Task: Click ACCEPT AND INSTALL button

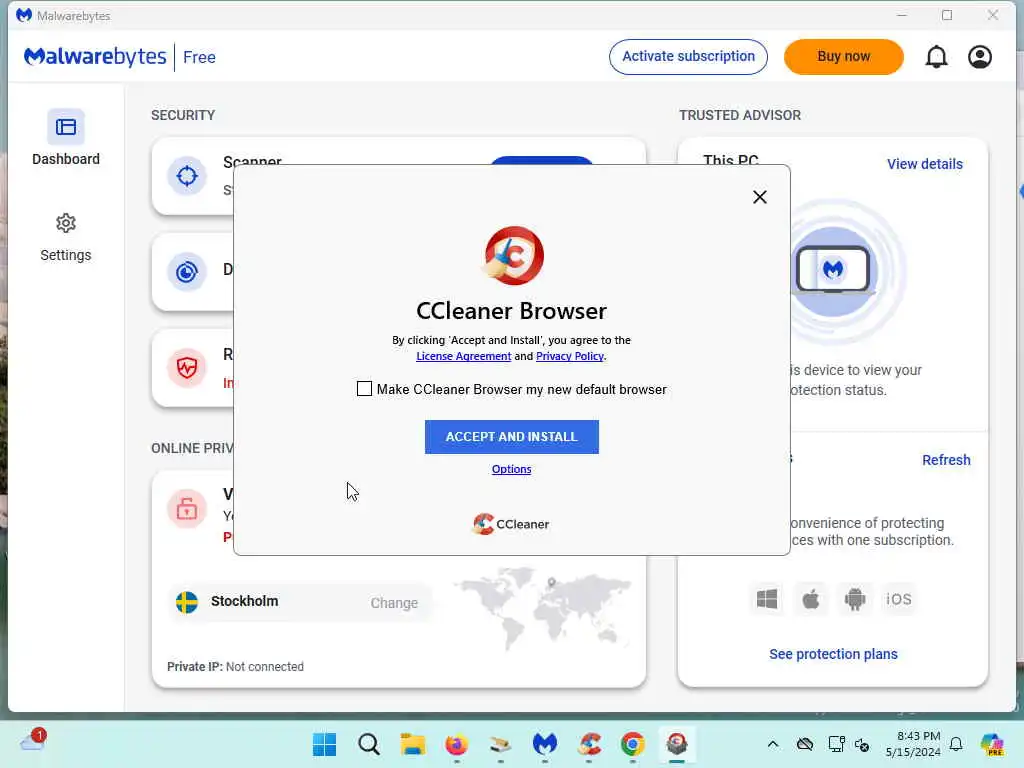Action: 511,437
